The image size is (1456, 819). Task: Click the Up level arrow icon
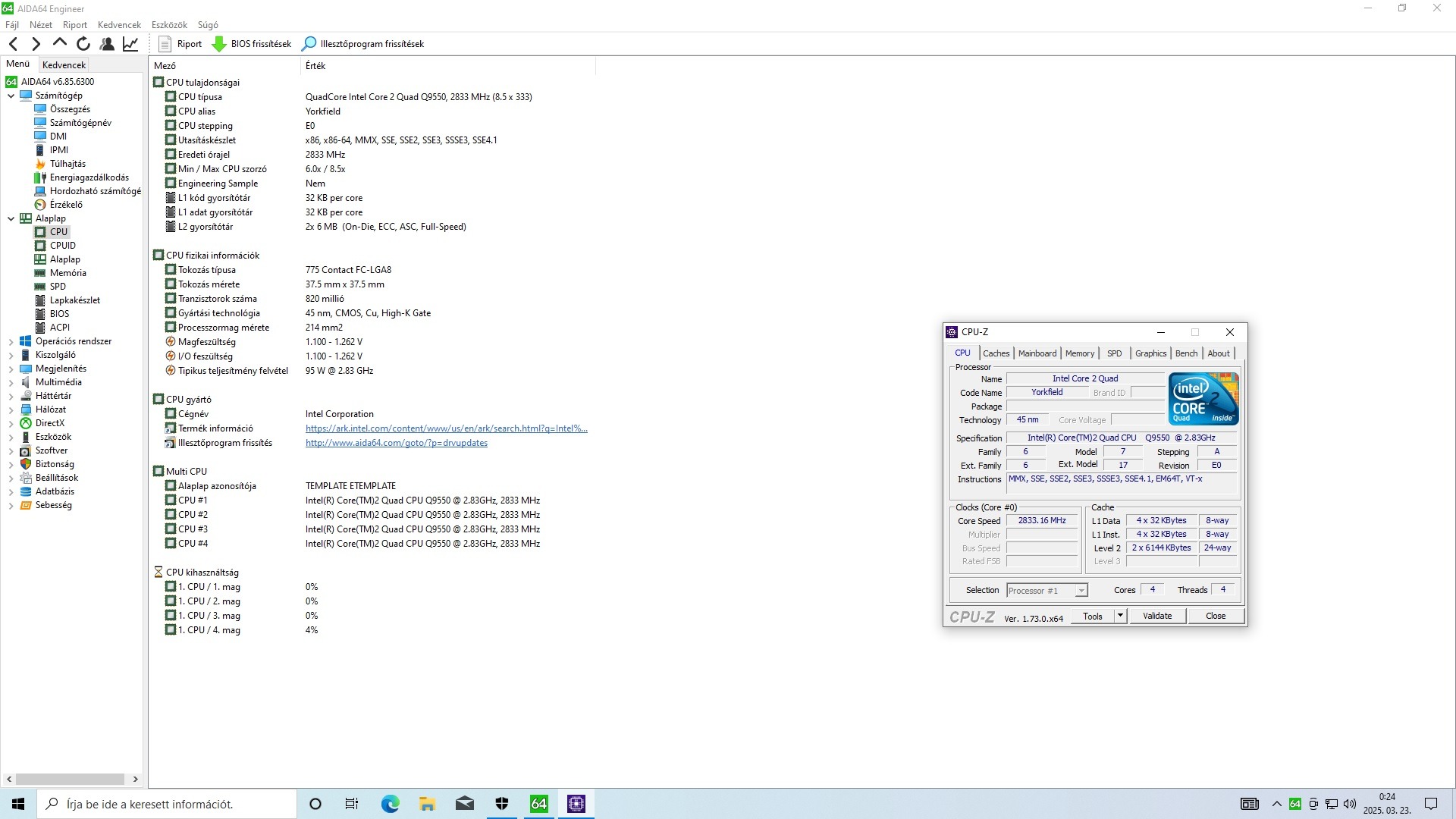[60, 44]
